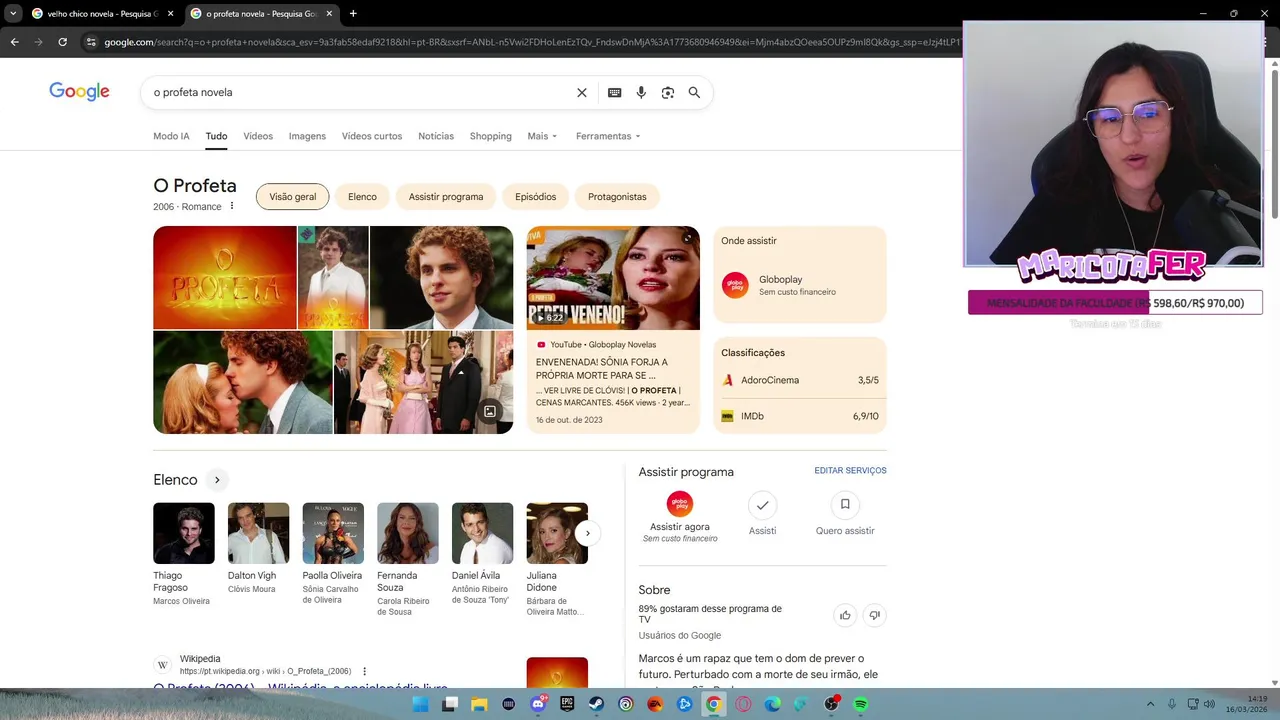This screenshot has width=1280, height=720.
Task: Open Epic Games Launcher from taskbar
Action: 567,704
